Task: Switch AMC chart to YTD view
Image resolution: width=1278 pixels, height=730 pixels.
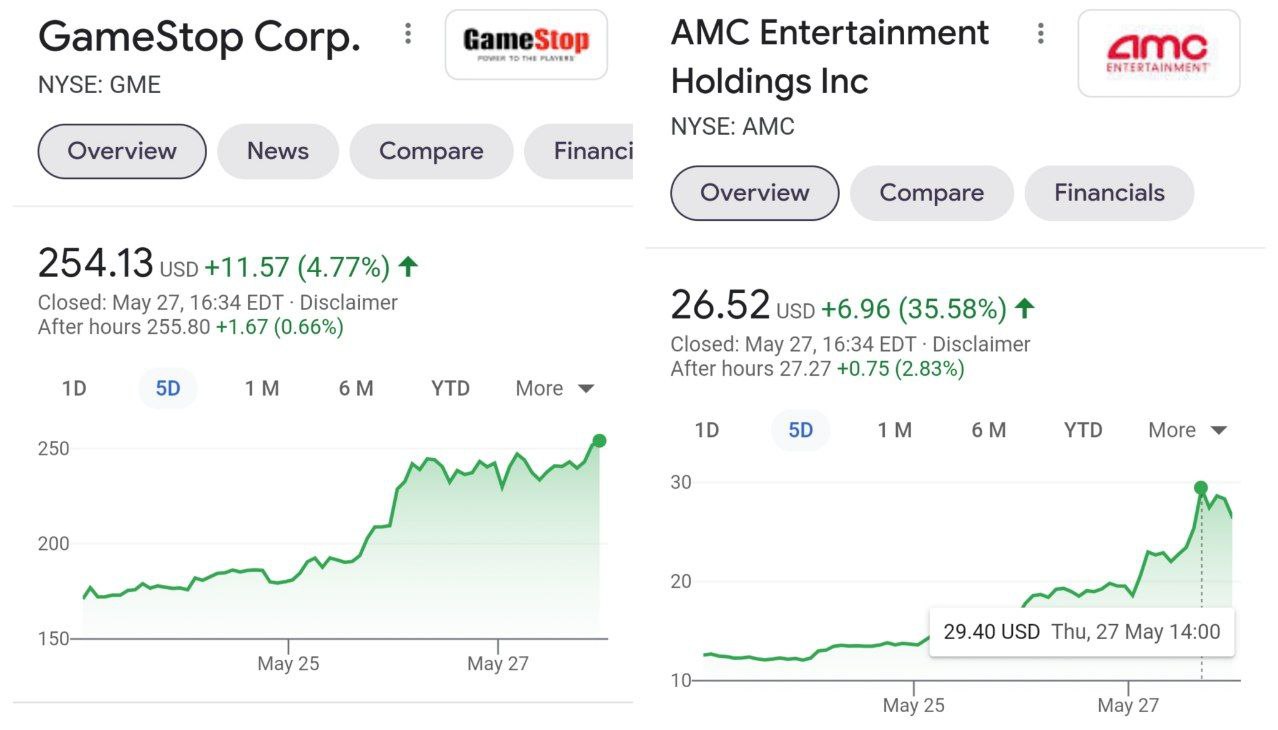Action: (1082, 430)
